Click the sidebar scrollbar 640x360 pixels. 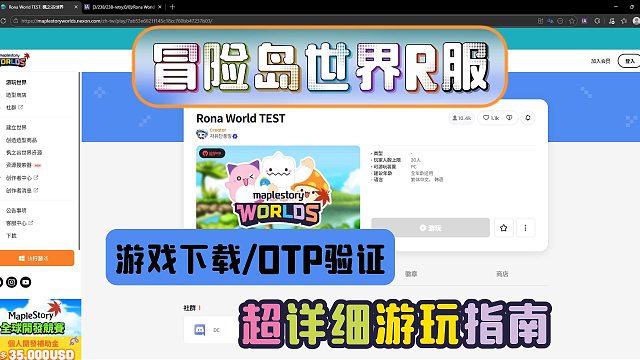point(79,161)
